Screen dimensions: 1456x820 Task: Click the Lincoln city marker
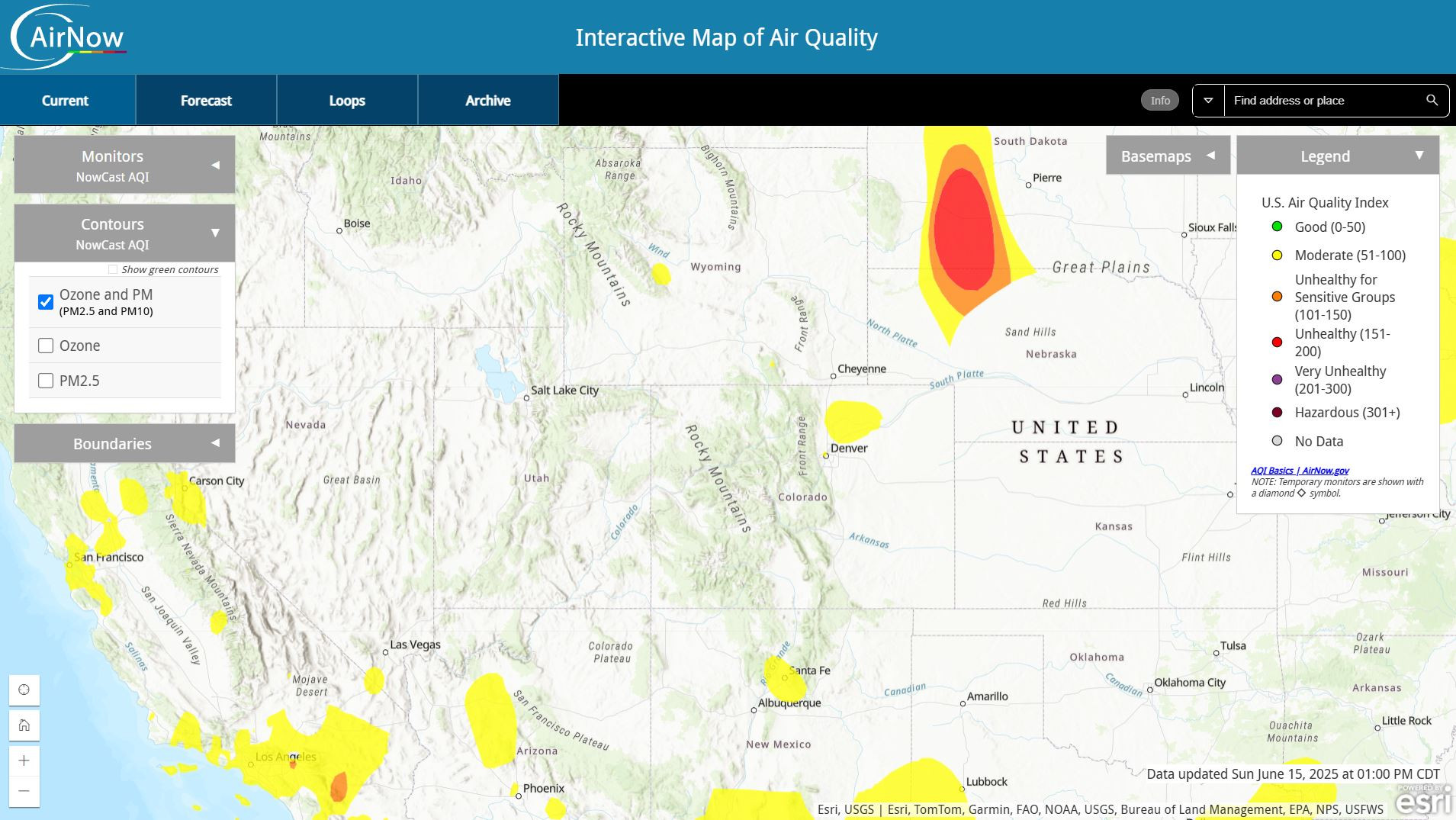(1185, 394)
